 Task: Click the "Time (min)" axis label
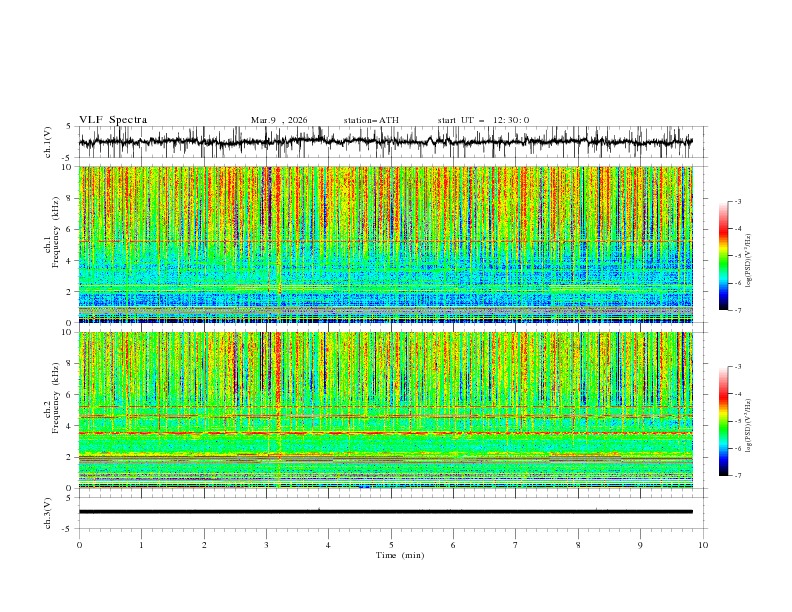point(400,555)
